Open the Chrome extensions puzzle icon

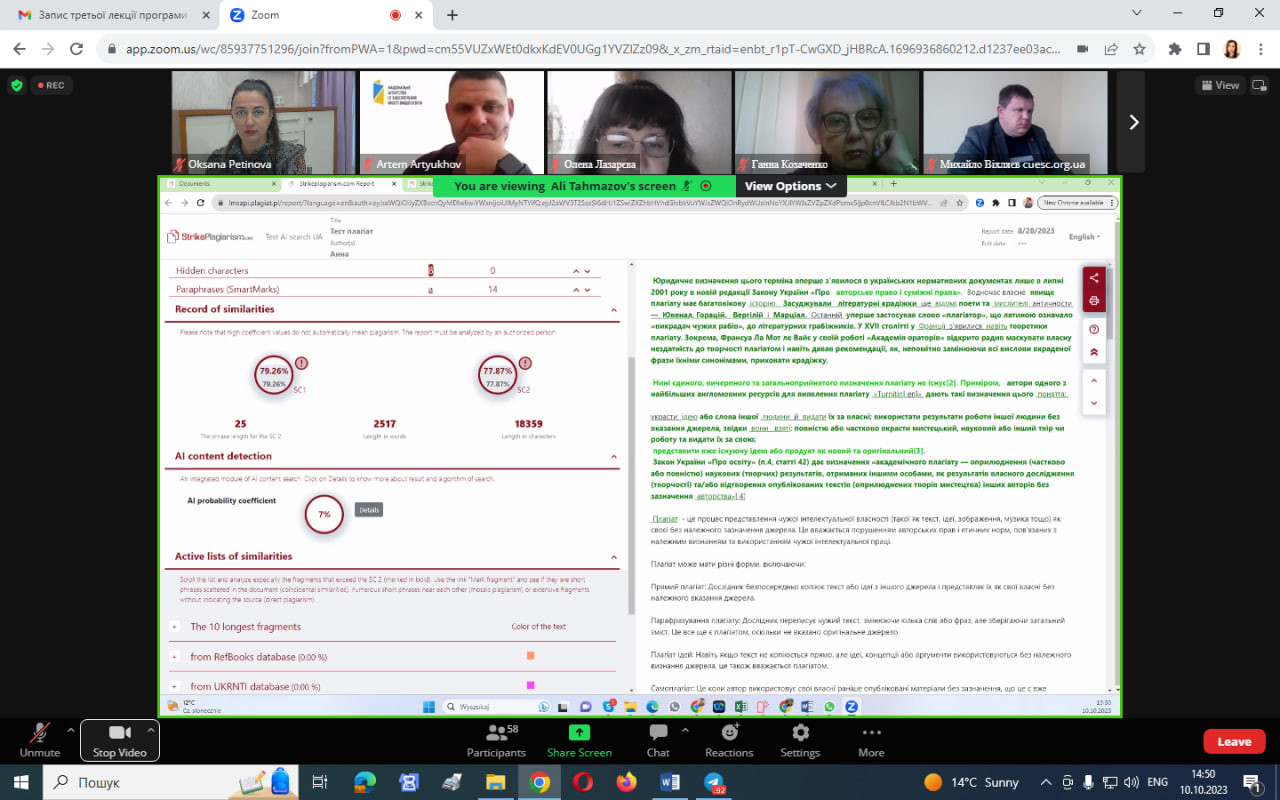pyautogui.click(x=1175, y=49)
